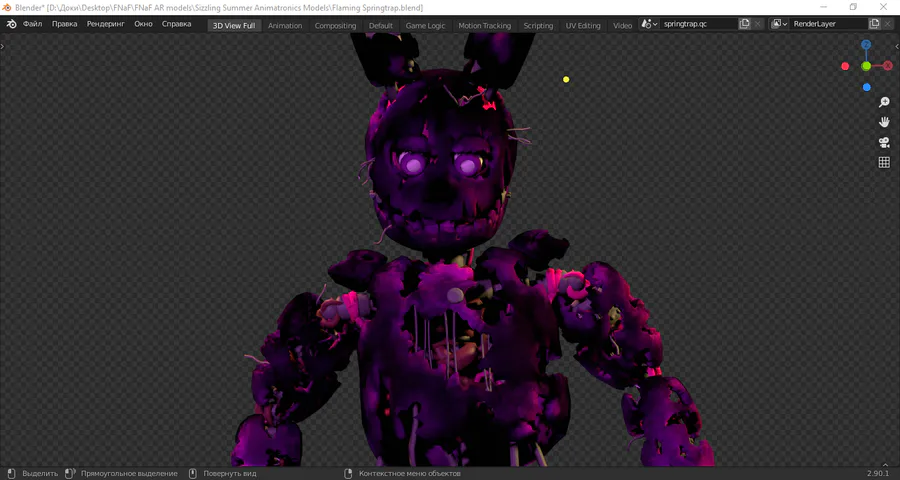Click the yellow light point in viewport
The height and width of the screenshot is (480, 900).
(566, 79)
